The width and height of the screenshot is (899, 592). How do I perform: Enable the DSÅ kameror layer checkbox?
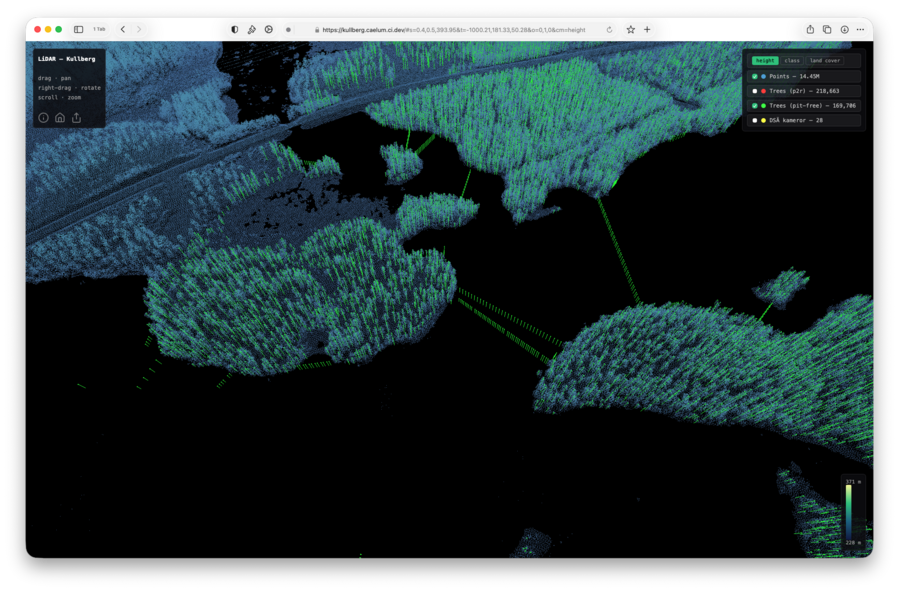click(x=755, y=120)
